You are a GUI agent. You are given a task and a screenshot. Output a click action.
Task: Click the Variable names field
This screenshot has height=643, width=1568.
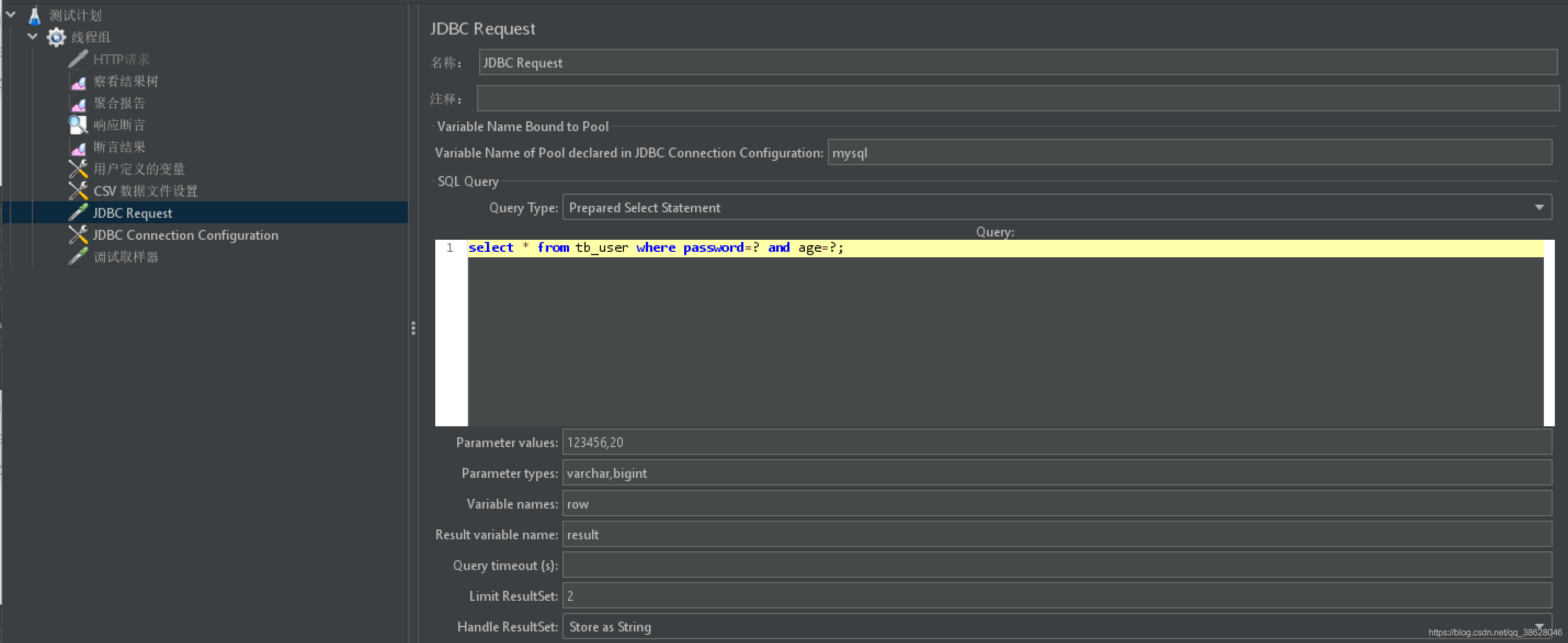1056,504
